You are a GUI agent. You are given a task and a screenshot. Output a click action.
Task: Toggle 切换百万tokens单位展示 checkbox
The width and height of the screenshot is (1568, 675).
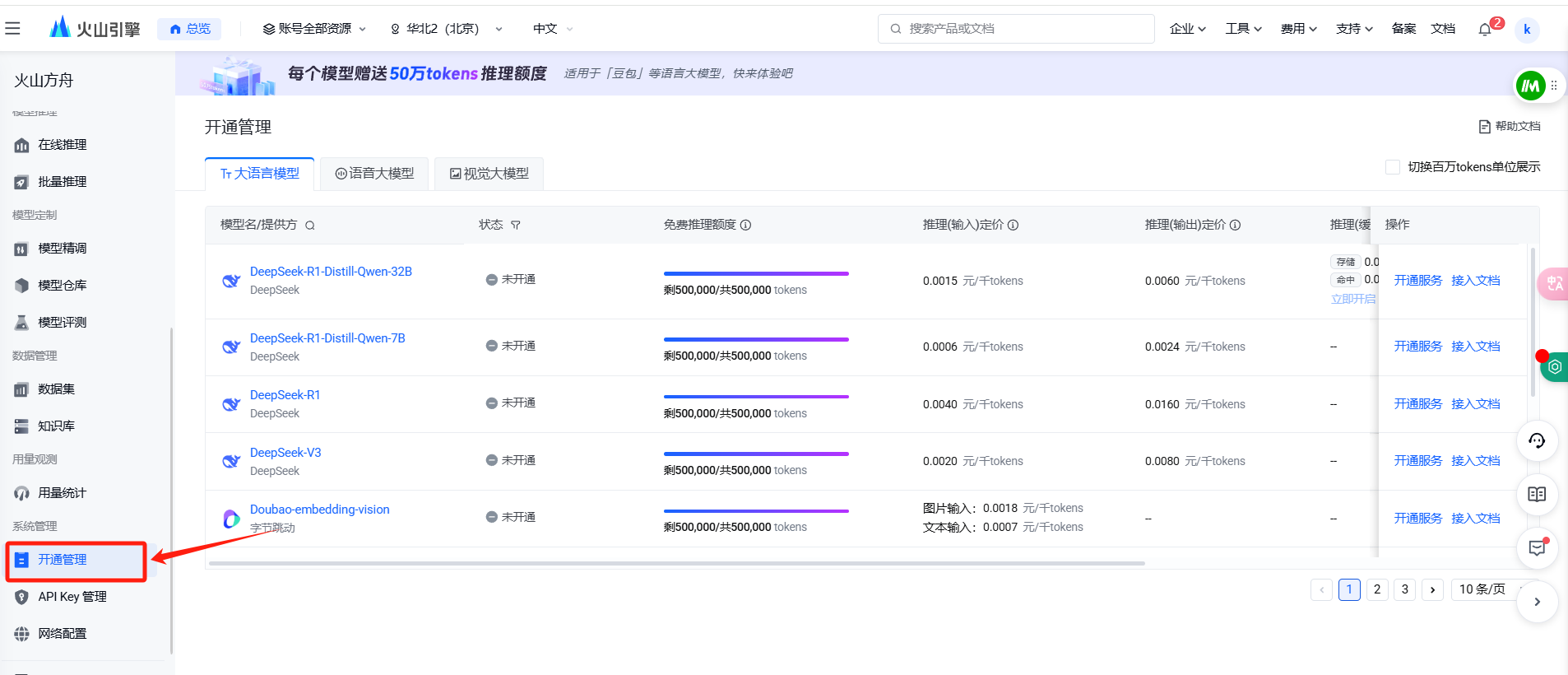coord(1393,167)
